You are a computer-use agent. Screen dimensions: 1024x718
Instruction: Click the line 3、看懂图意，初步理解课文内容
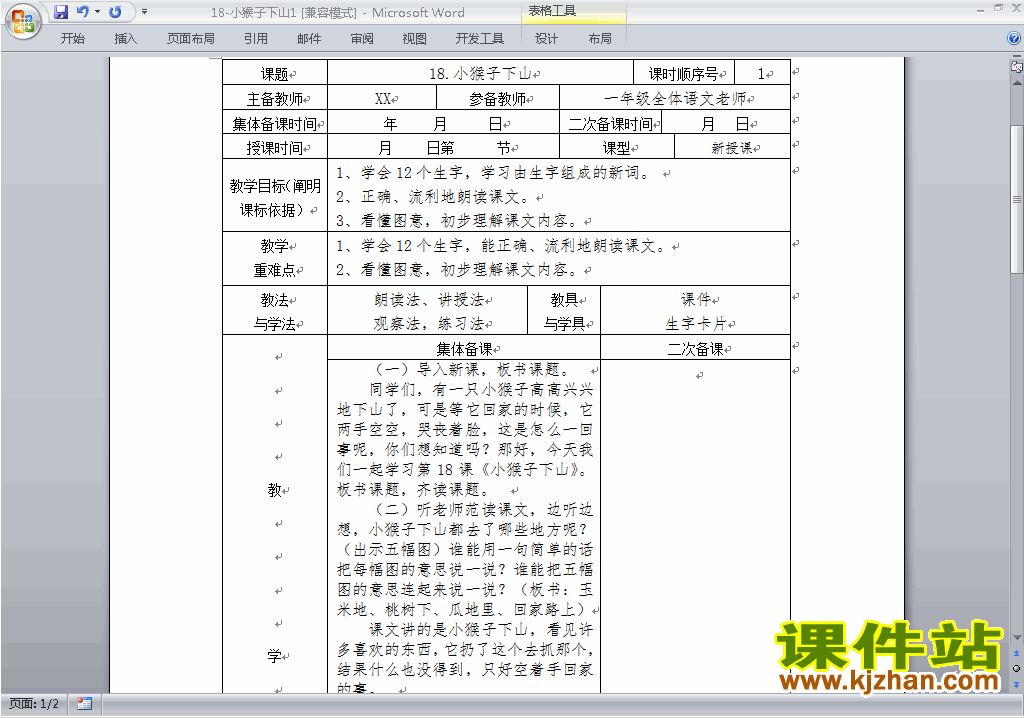pyautogui.click(x=459, y=221)
